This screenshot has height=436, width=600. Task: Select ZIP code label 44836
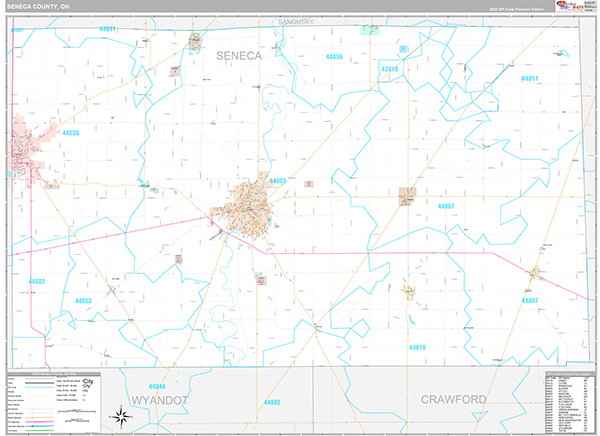pos(334,57)
